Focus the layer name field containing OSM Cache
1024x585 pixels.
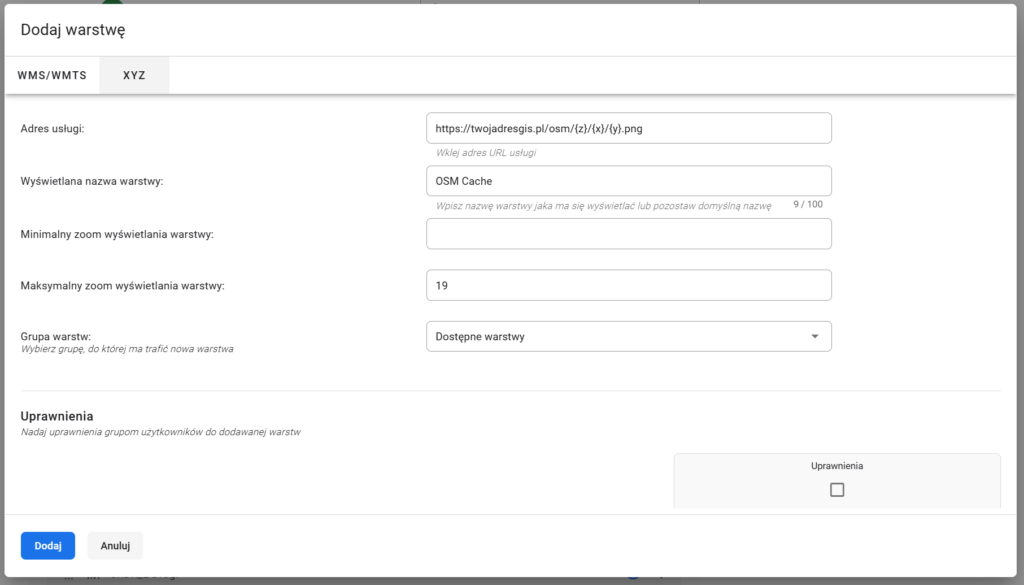[628, 181]
